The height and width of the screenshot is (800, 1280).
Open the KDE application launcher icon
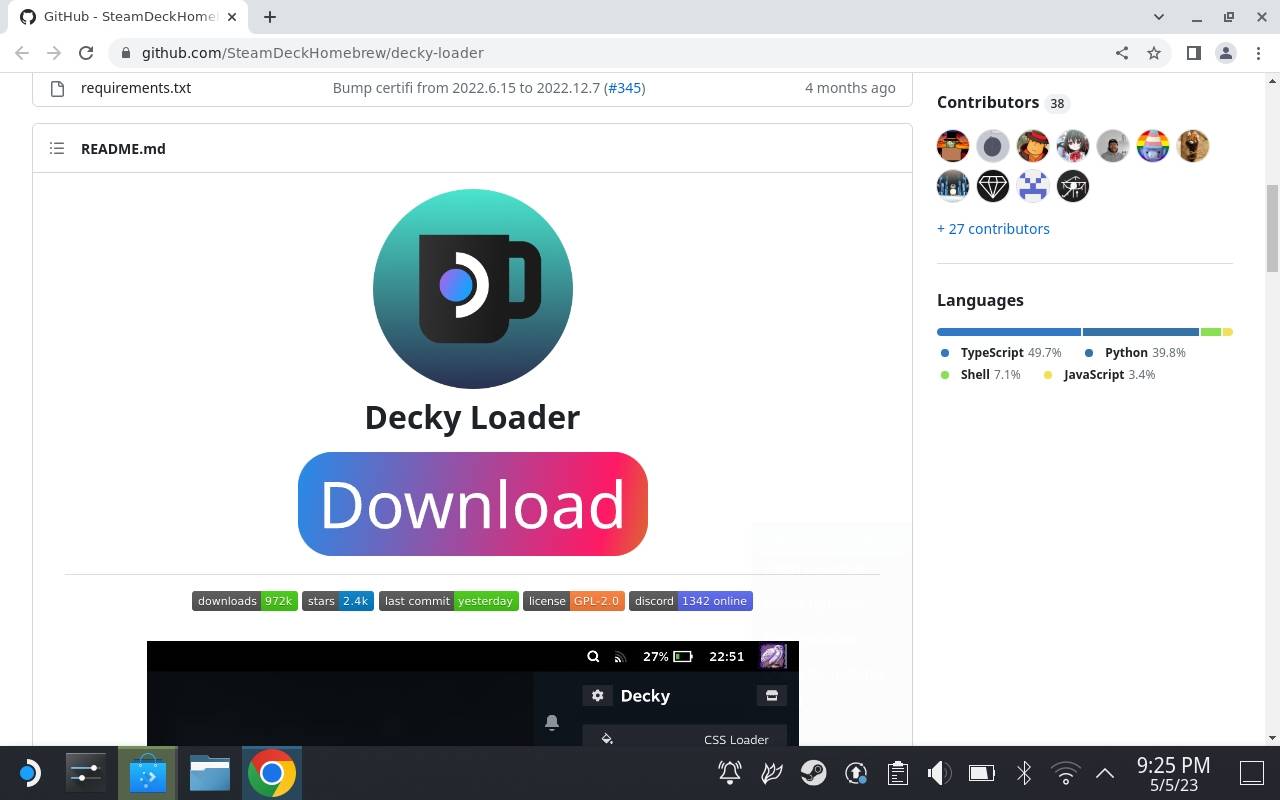point(29,773)
